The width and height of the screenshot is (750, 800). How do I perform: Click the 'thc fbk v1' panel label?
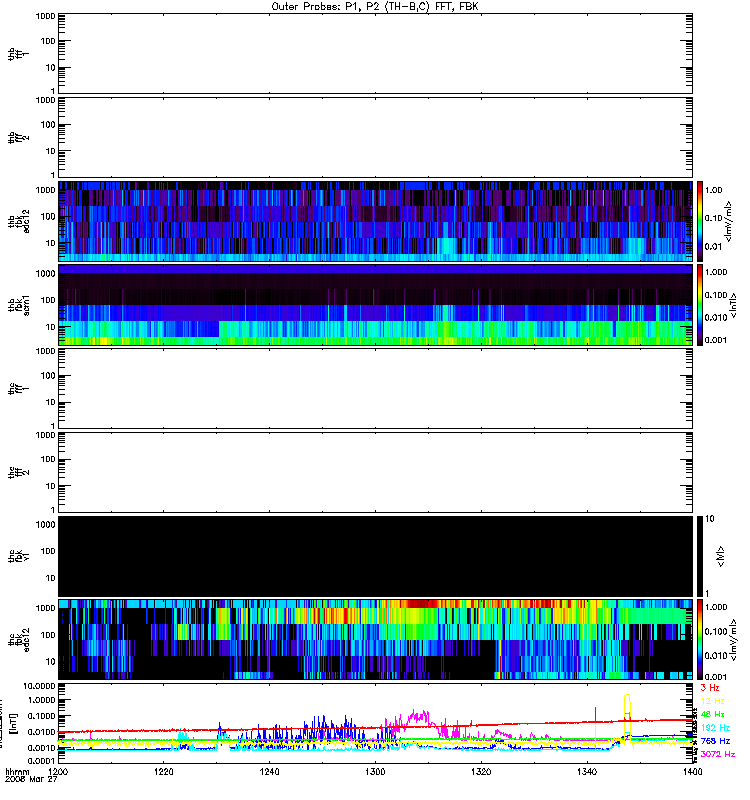point(18,556)
